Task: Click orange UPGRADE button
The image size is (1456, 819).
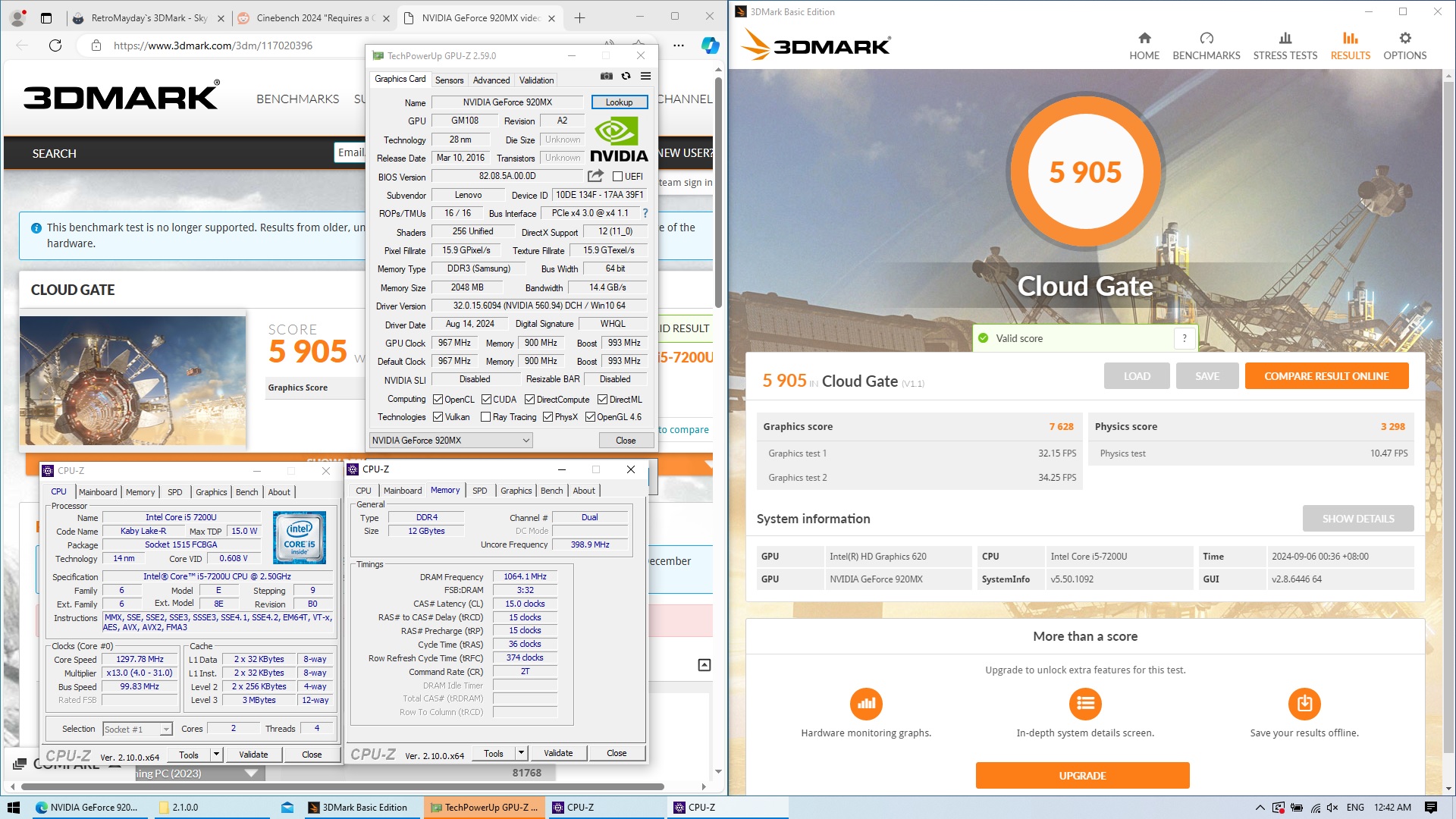Action: (x=1082, y=776)
